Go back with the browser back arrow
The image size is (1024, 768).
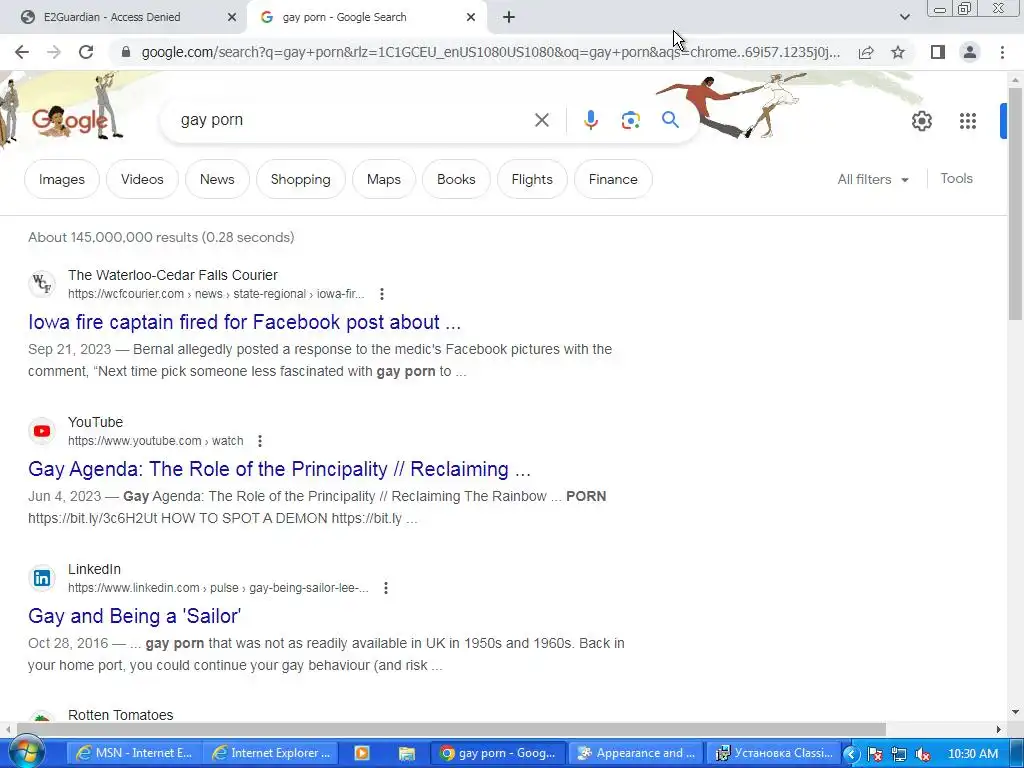click(22, 52)
